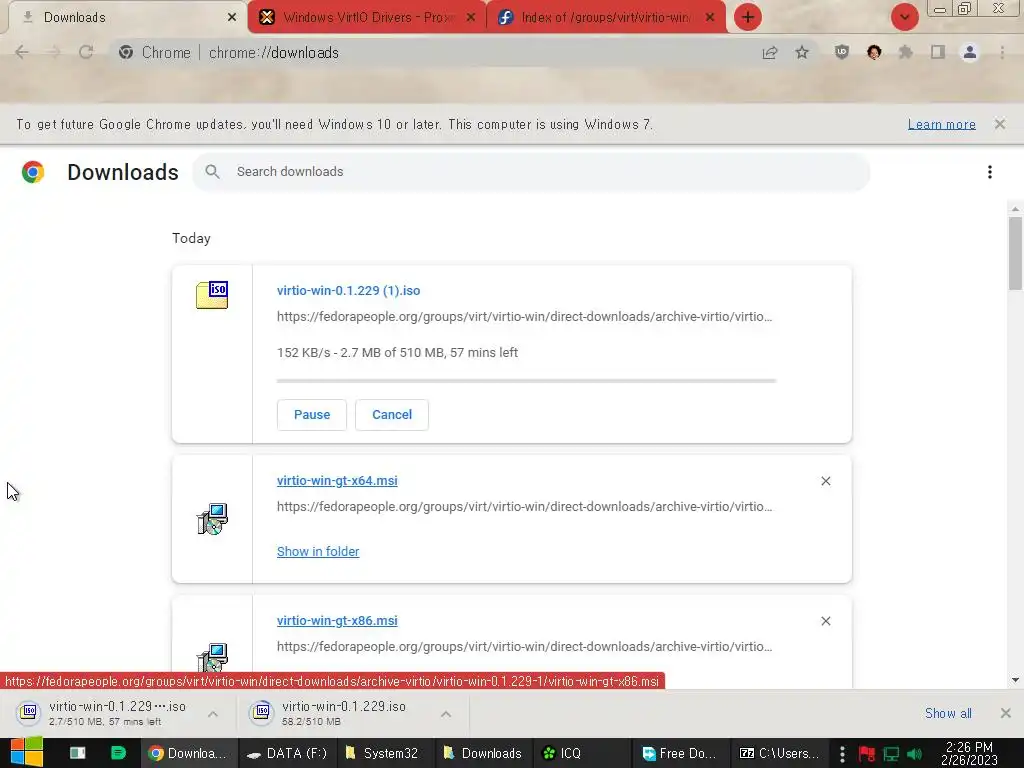Image resolution: width=1024 pixels, height=768 pixels.
Task: Share this page icon in the address bar
Action: point(770,52)
